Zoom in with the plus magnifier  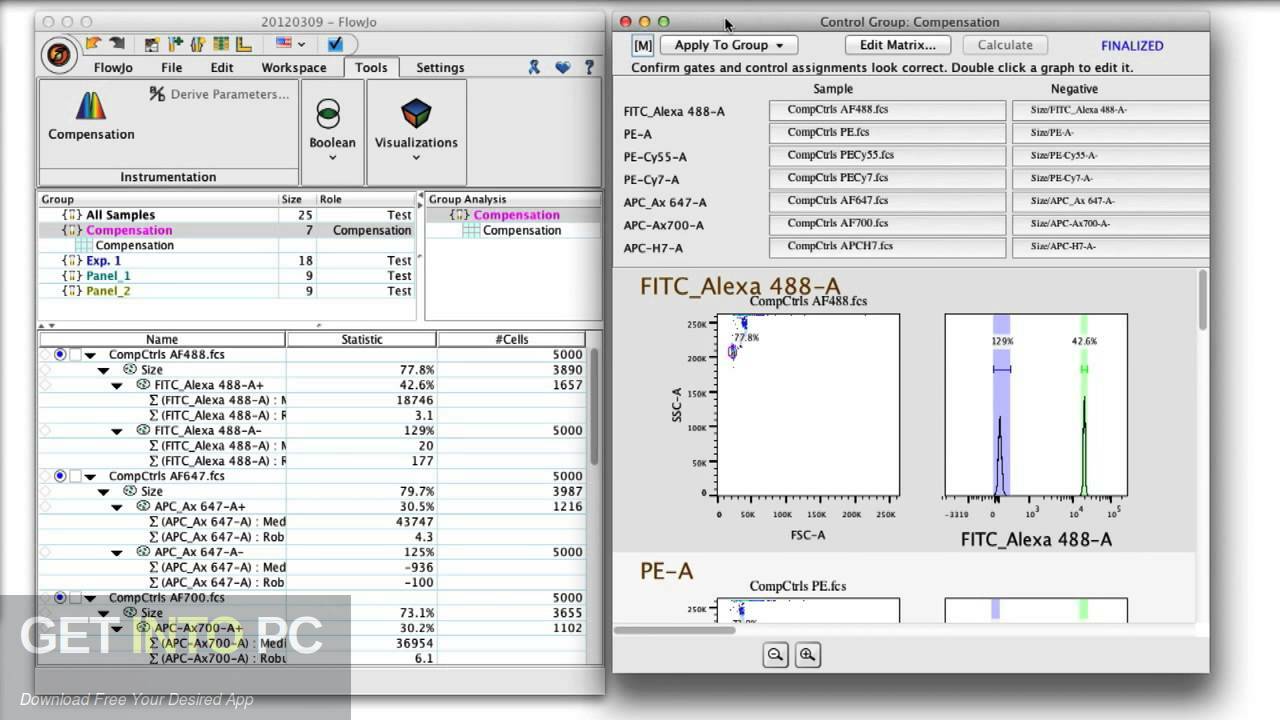coord(808,655)
